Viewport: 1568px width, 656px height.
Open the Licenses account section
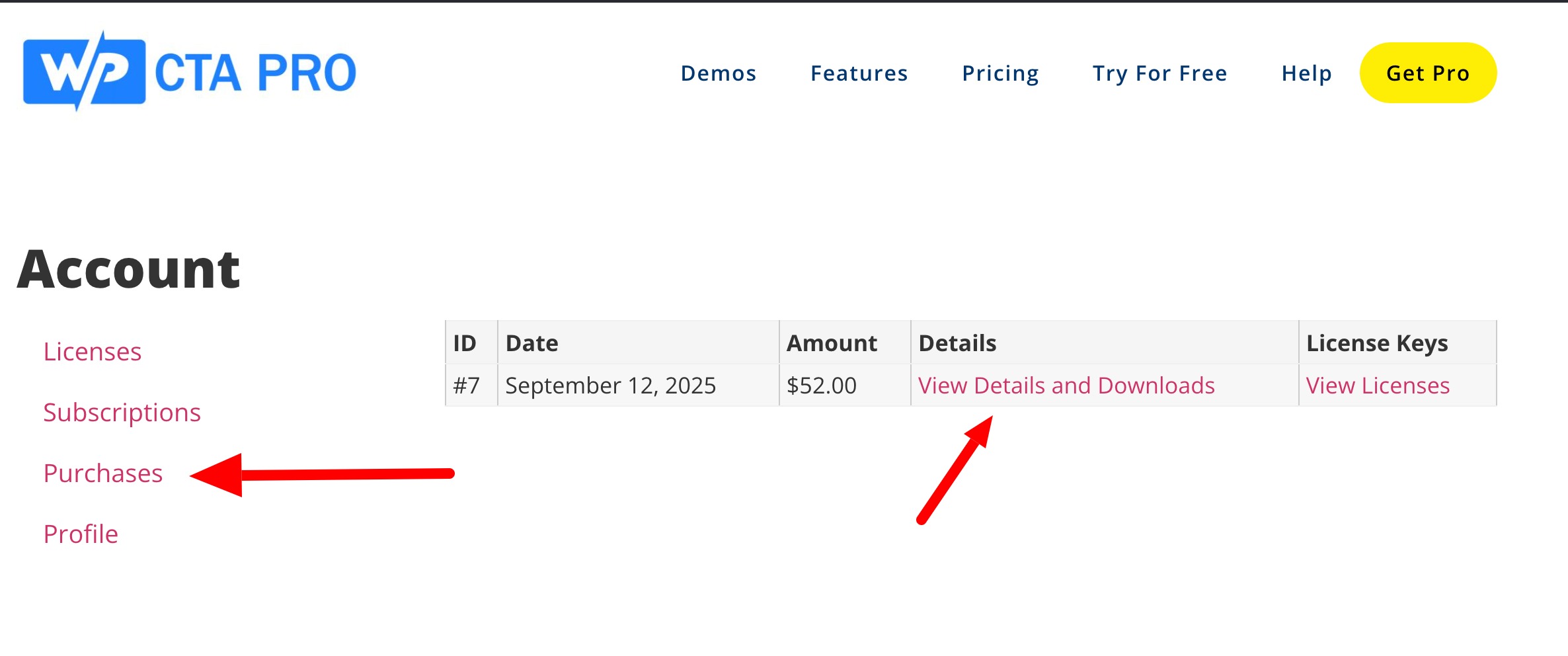(x=93, y=352)
